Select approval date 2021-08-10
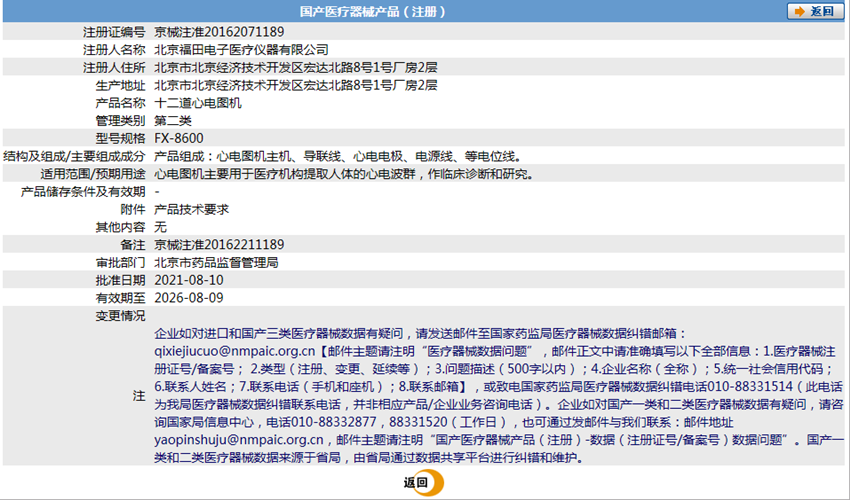Image resolution: width=850 pixels, height=500 pixels. pos(189,280)
